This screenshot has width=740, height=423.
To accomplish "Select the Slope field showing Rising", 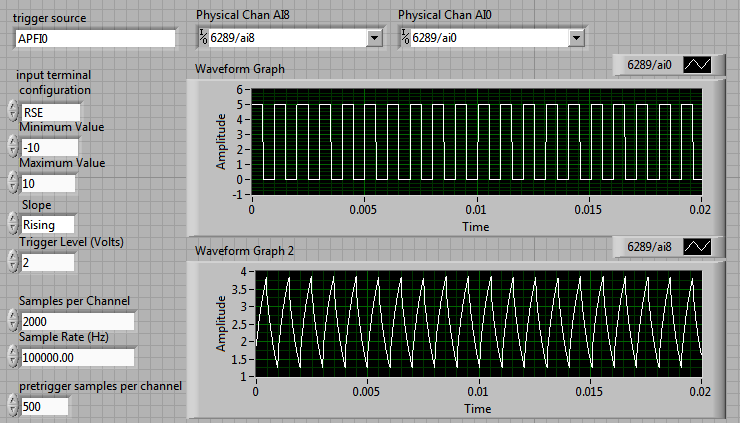I will (48, 225).
